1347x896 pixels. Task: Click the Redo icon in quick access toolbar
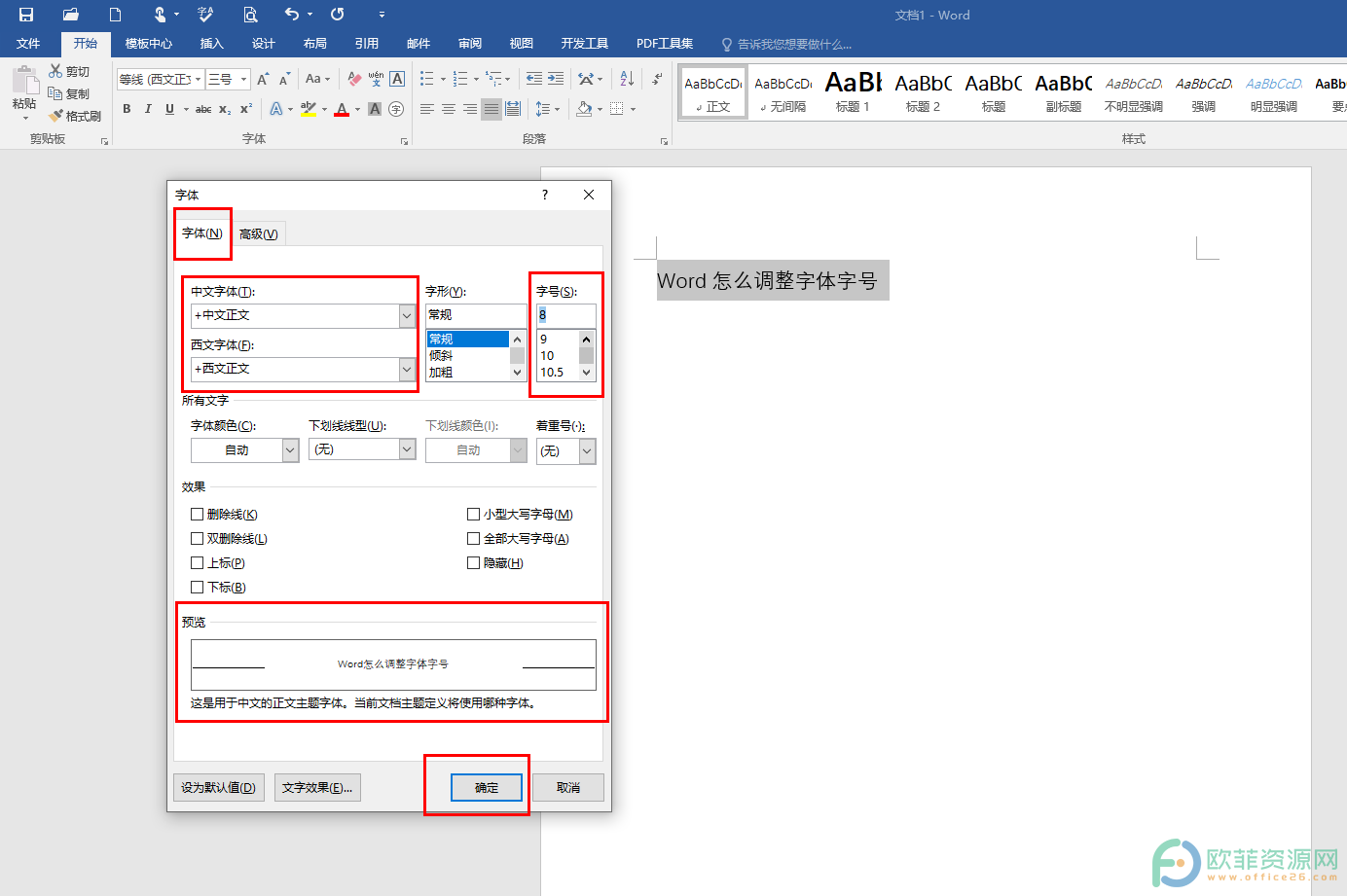[x=337, y=15]
